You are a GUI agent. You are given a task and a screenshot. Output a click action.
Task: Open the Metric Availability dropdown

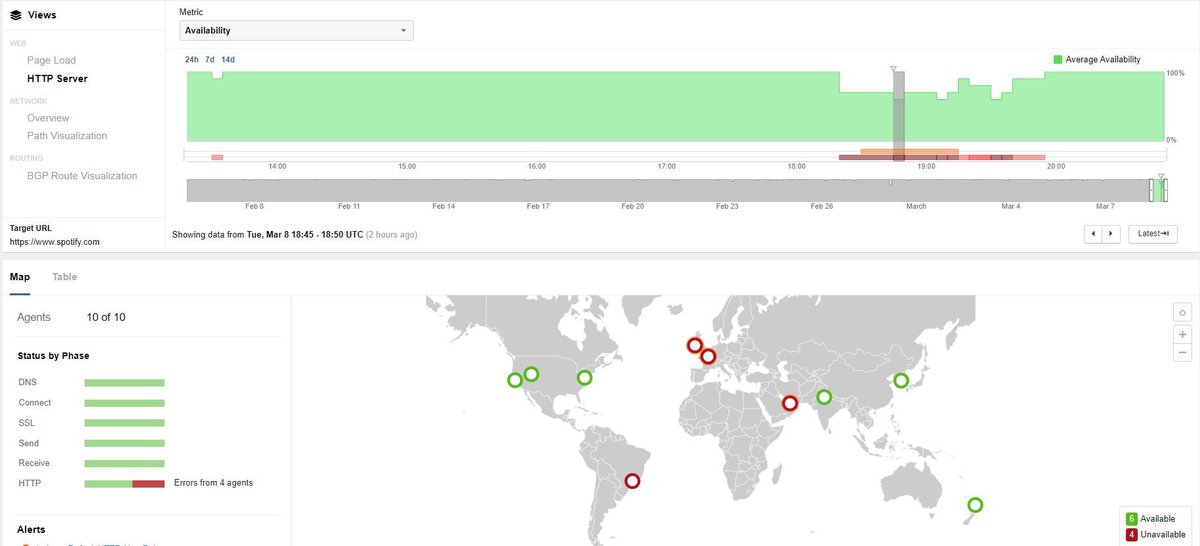tap(296, 31)
